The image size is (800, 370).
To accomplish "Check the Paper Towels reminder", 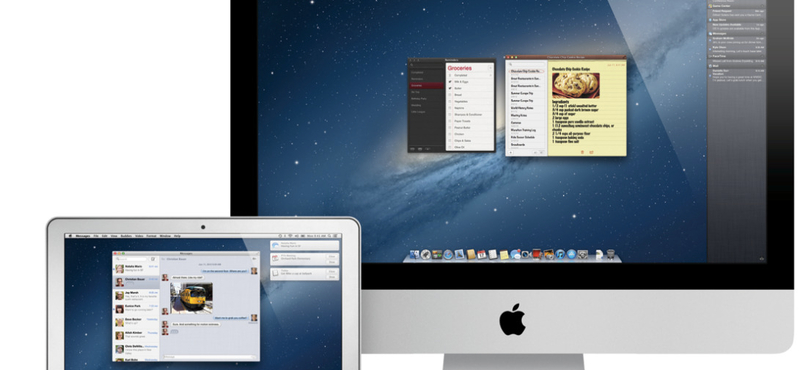I will 449,121.
